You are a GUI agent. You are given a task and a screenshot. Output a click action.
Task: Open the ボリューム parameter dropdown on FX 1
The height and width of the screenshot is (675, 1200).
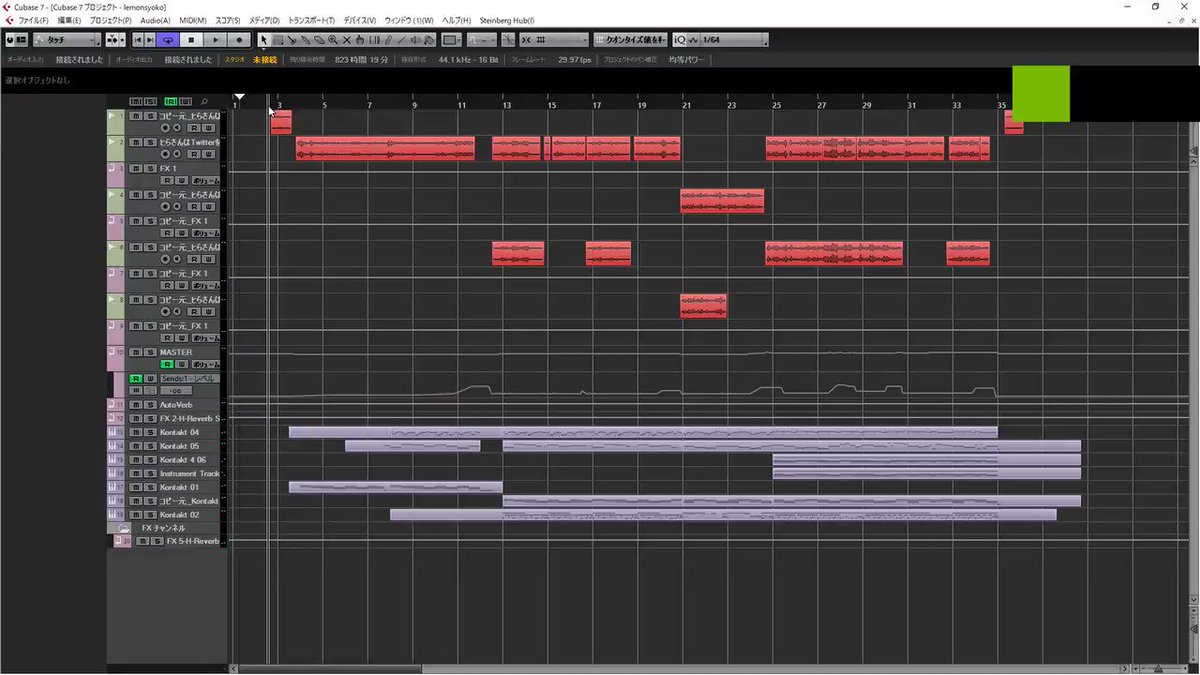point(206,181)
